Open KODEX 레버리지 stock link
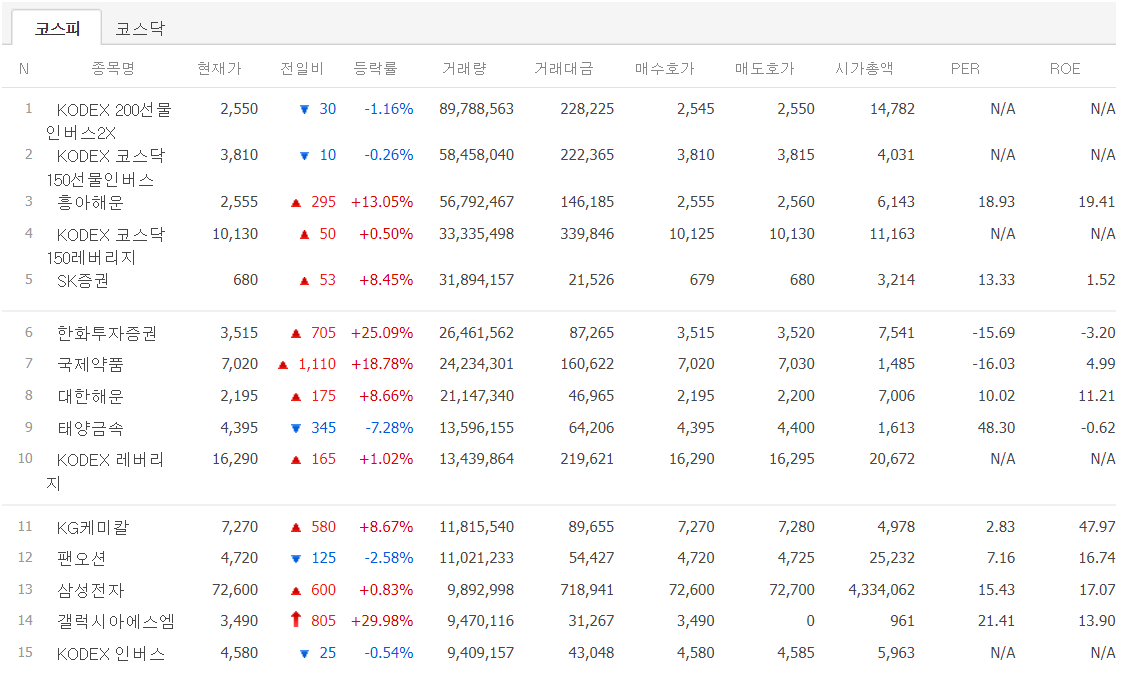Viewport: 1128px width, 681px height. click(105, 471)
